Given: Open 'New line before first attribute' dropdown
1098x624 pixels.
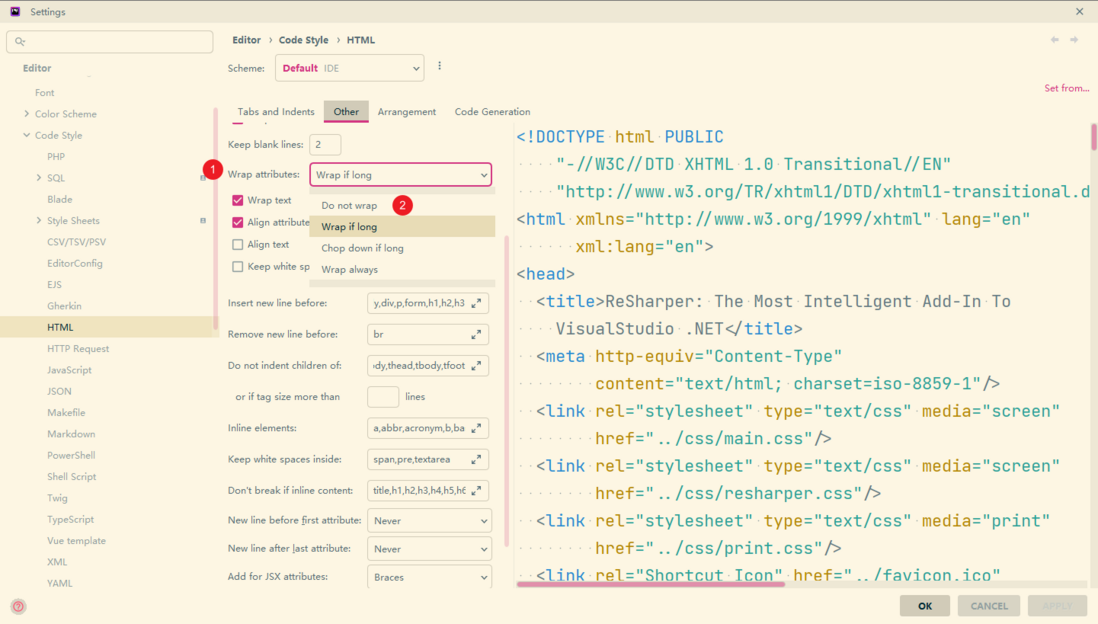Looking at the screenshot, I should coord(429,521).
